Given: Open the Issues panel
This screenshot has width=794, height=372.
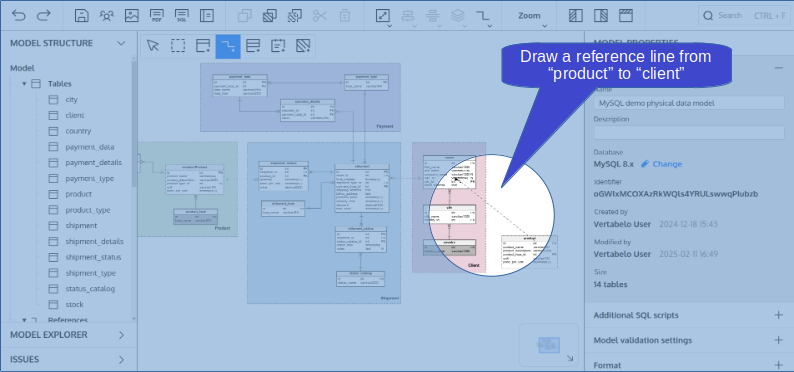Looking at the screenshot, I should (x=68, y=360).
